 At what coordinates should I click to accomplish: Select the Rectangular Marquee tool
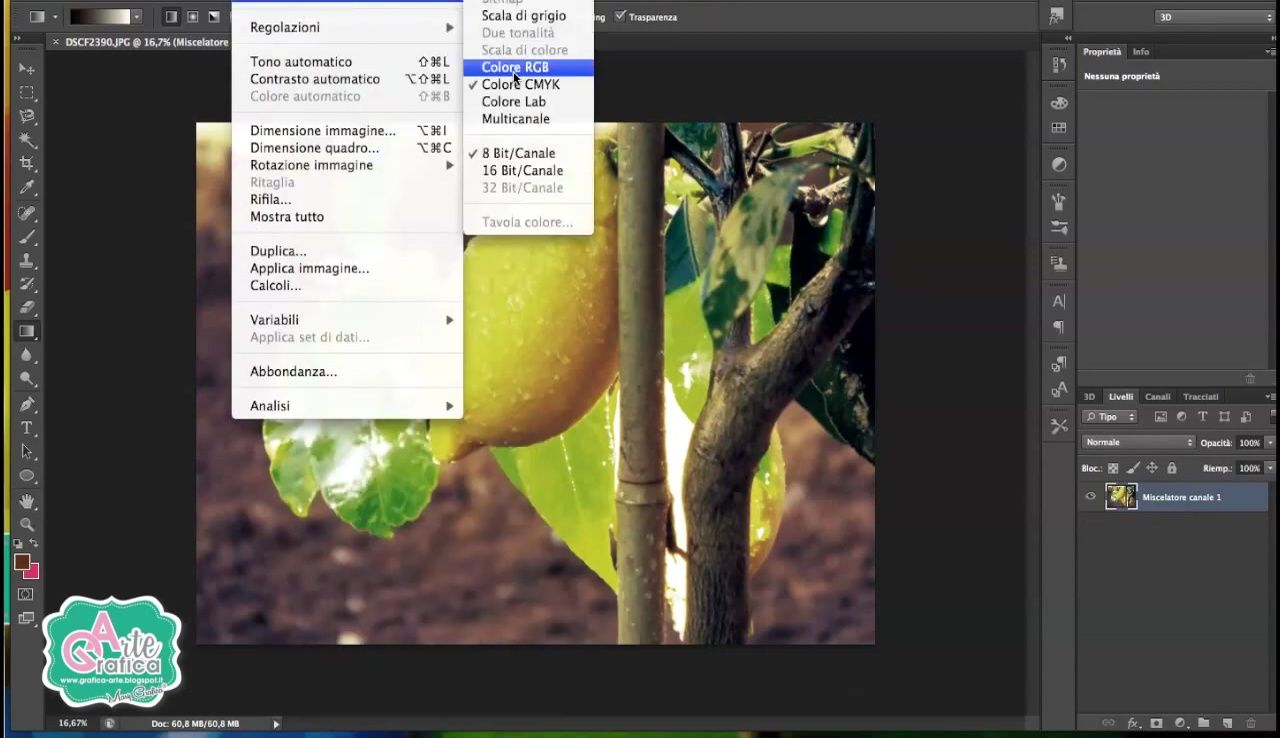tap(27, 93)
